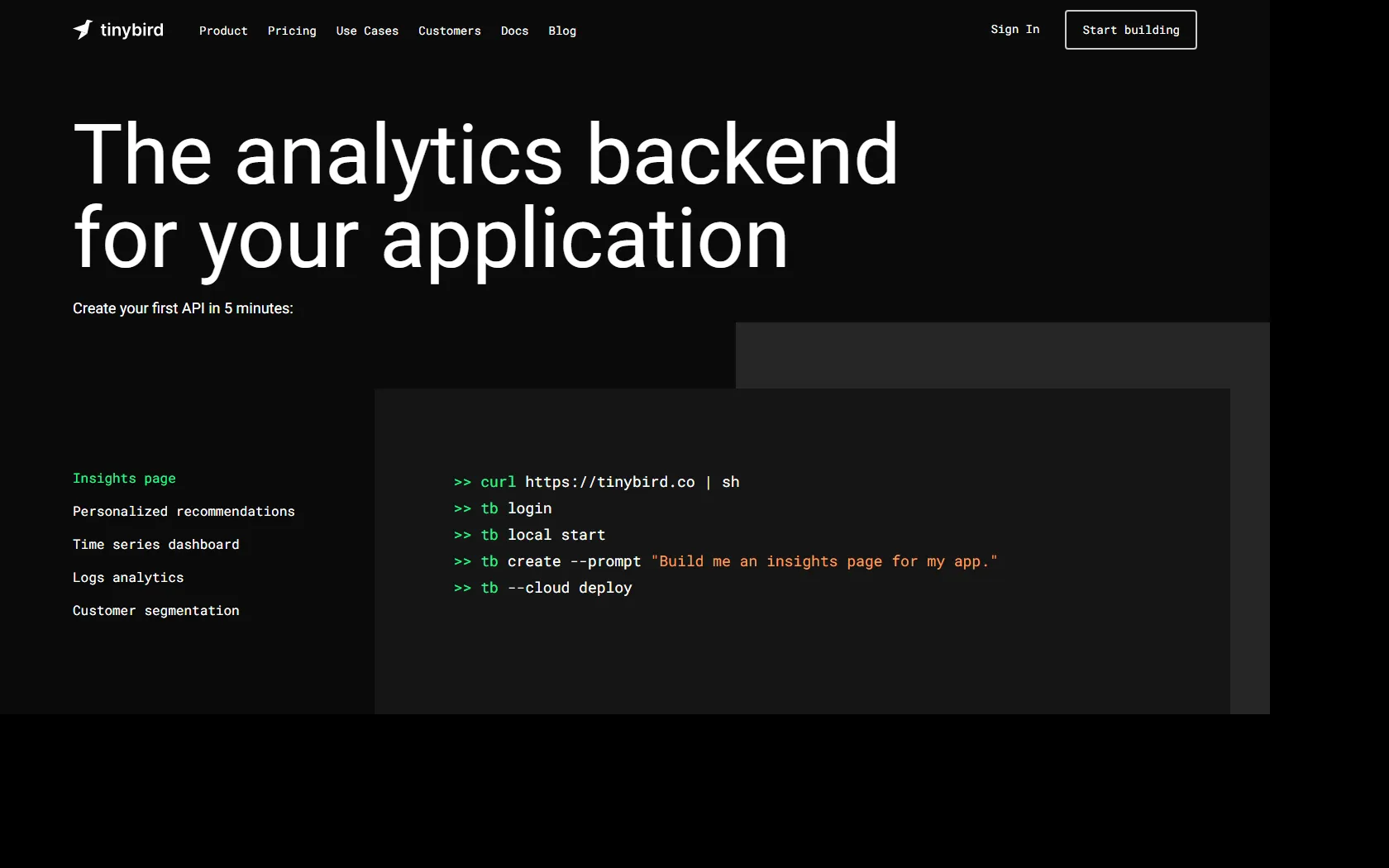
Task: Select the Insights page example
Action: 124,479
